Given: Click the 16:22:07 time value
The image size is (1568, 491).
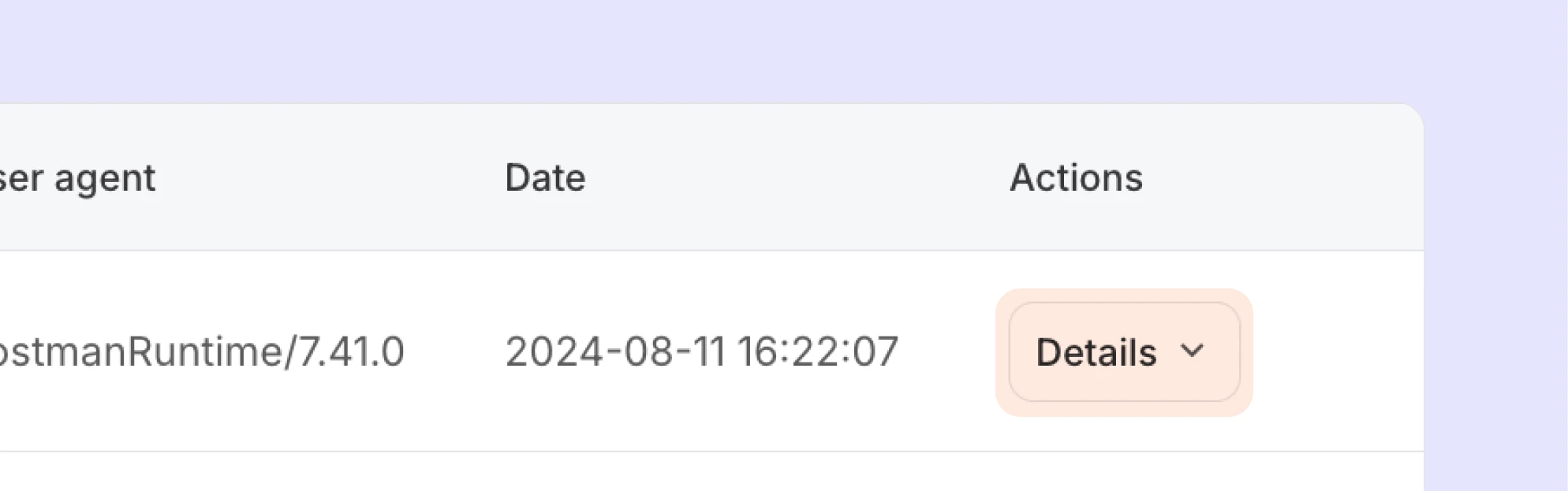Looking at the screenshot, I should (x=818, y=352).
